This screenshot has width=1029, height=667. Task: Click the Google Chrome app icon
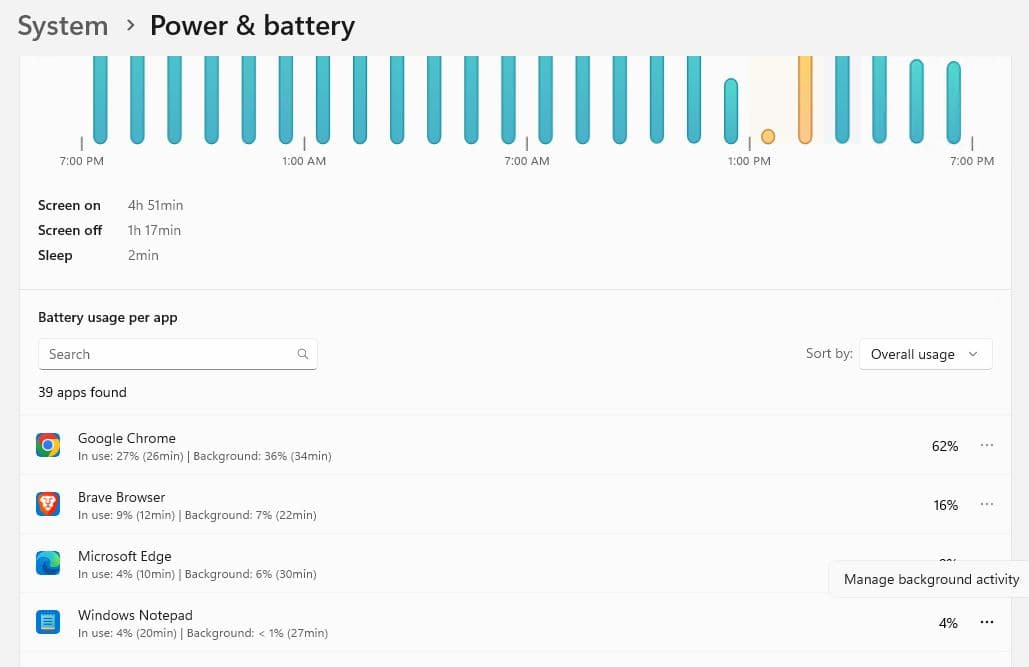tap(48, 446)
